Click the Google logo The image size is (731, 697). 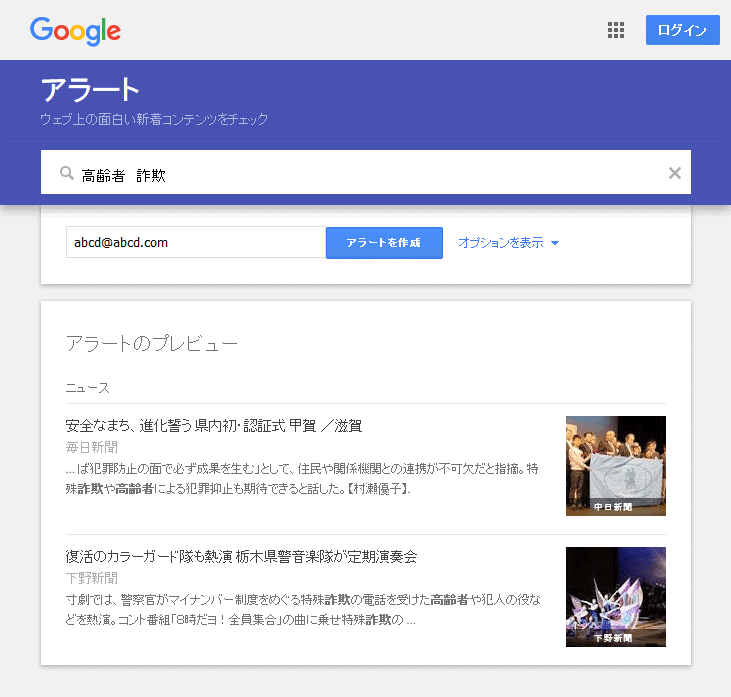tap(75, 31)
